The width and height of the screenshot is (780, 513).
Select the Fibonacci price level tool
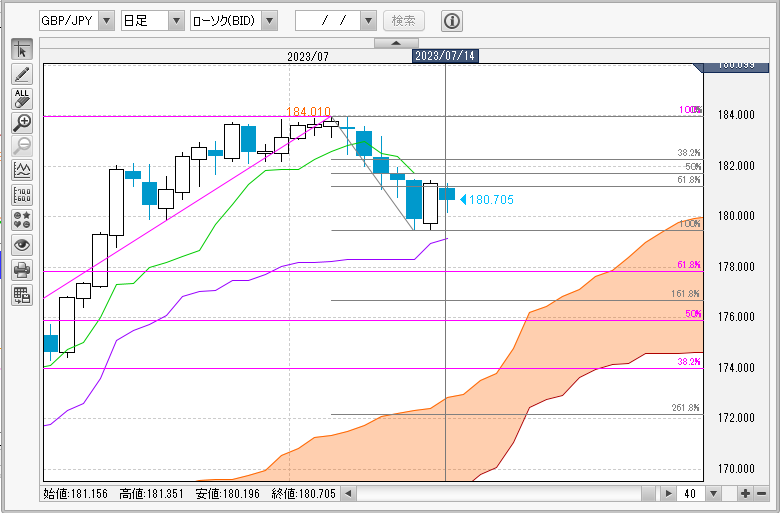(x=22, y=195)
